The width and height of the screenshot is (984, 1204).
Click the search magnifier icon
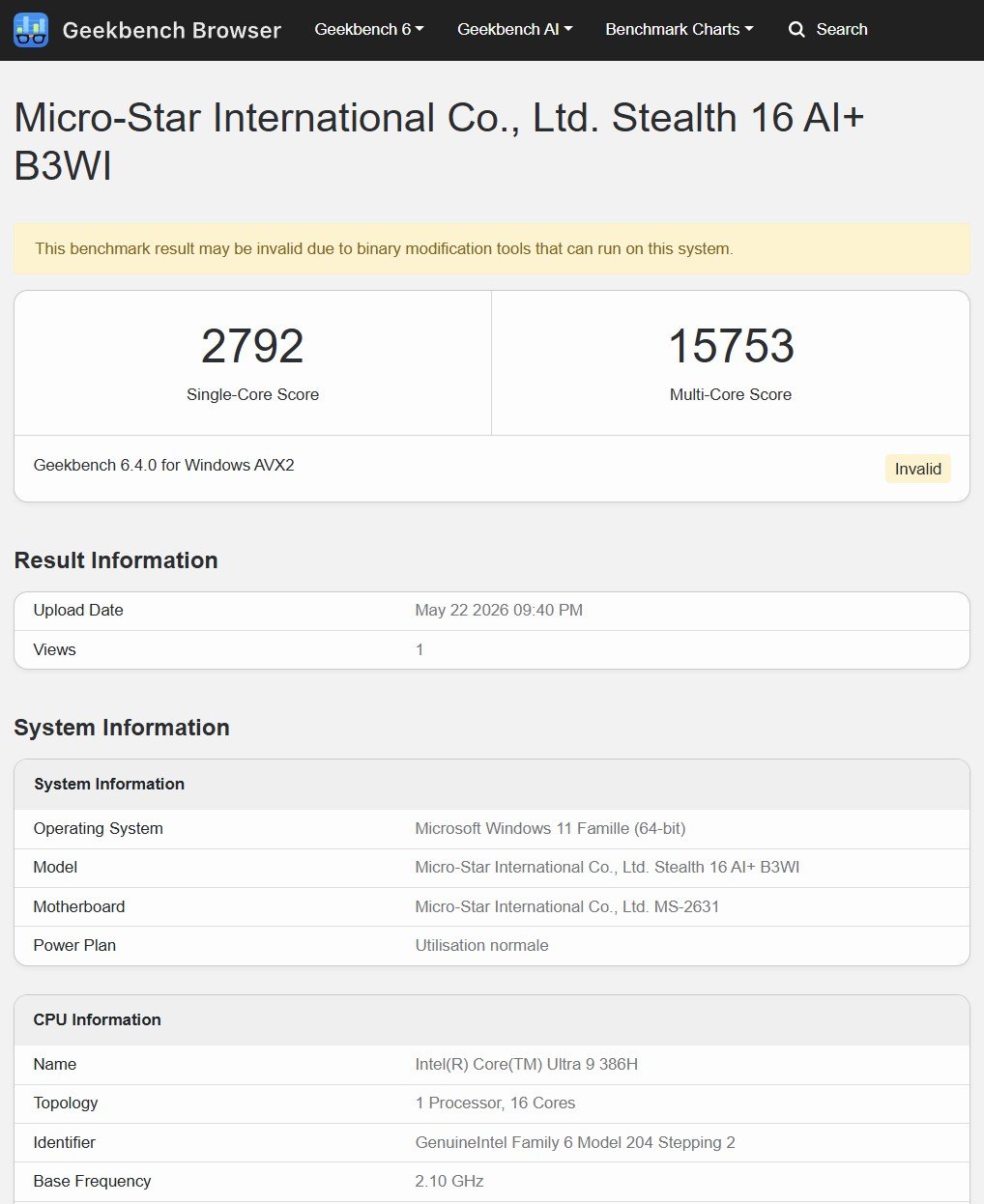(796, 30)
